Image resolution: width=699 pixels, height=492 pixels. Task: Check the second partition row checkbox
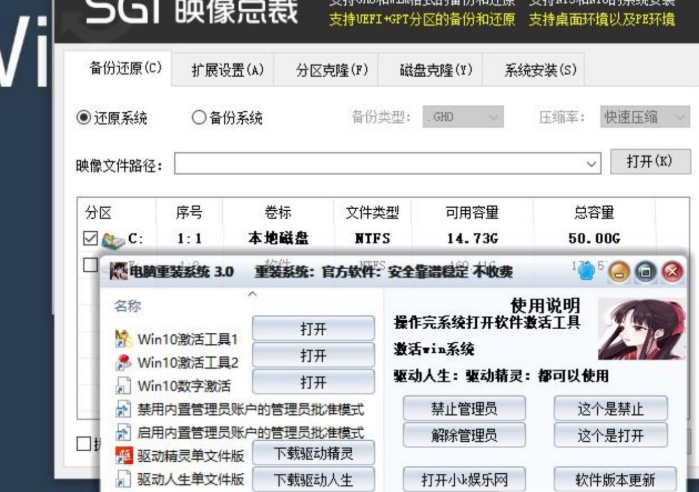coord(90,265)
